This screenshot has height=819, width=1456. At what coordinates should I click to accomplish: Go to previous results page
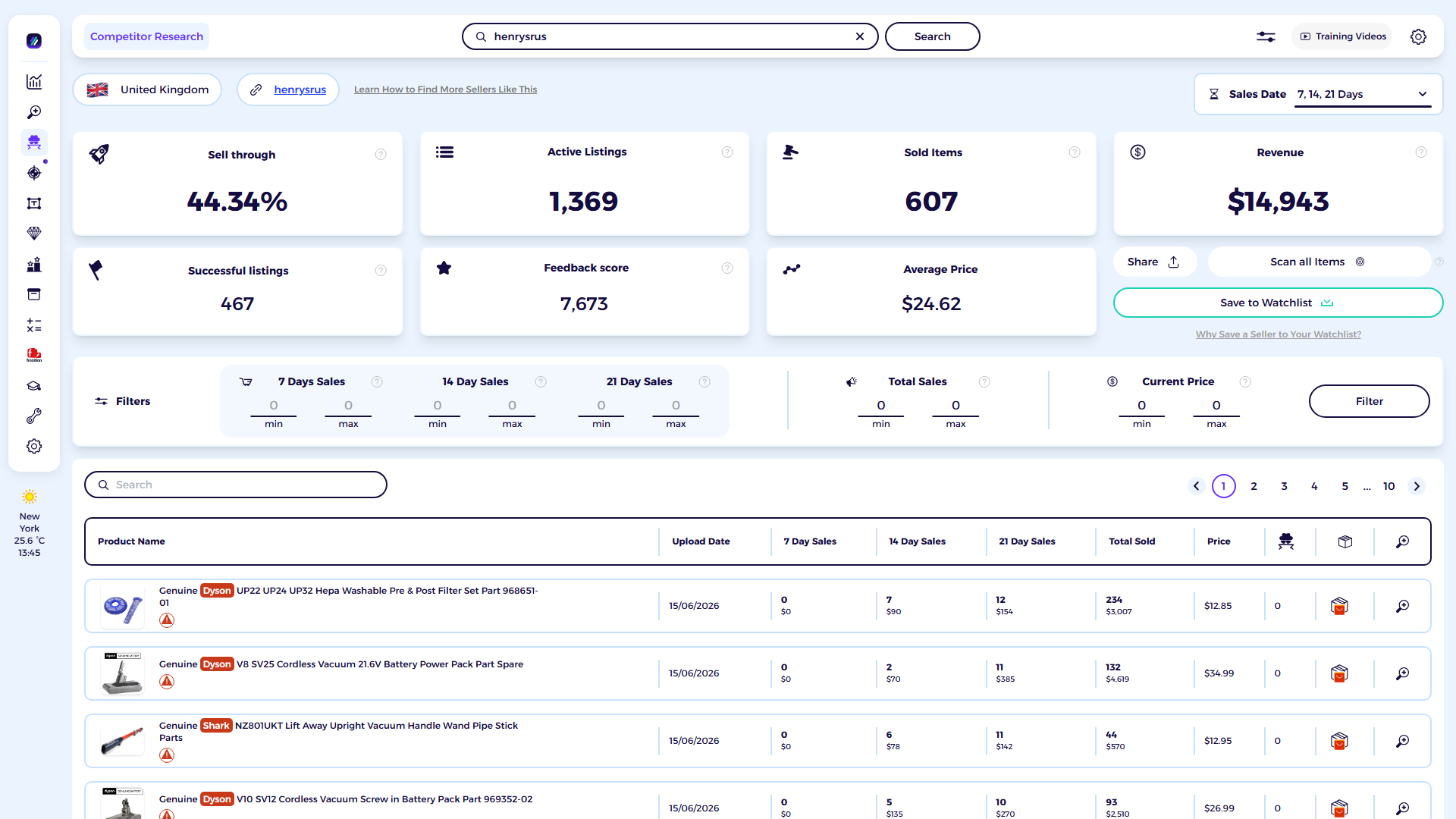1197,486
